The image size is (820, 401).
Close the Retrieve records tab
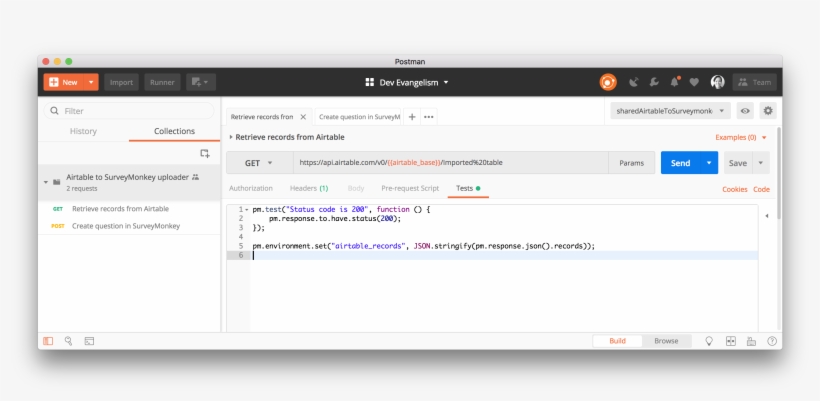(x=303, y=117)
